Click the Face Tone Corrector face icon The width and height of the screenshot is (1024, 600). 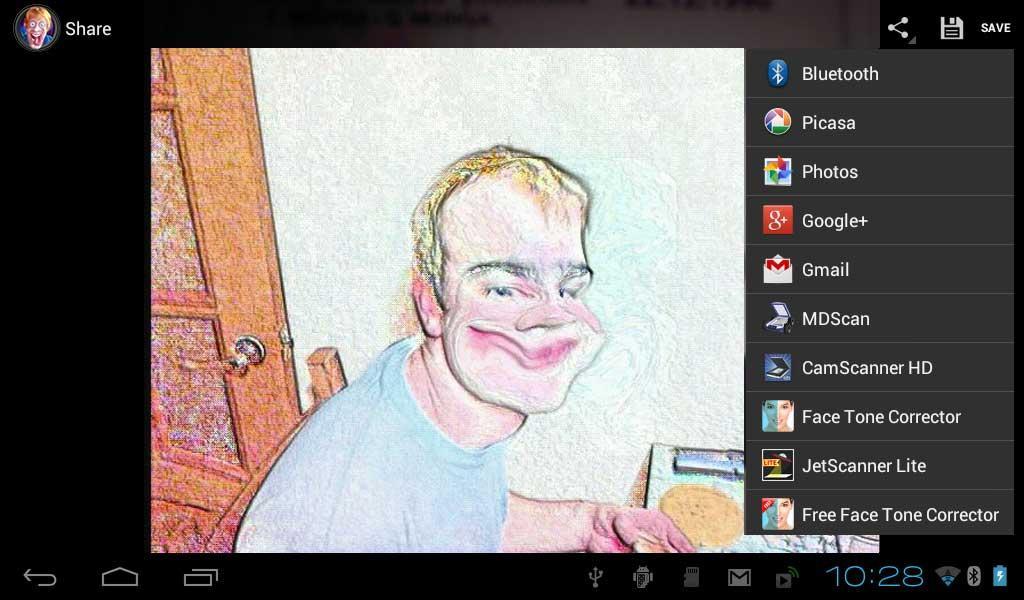point(777,416)
